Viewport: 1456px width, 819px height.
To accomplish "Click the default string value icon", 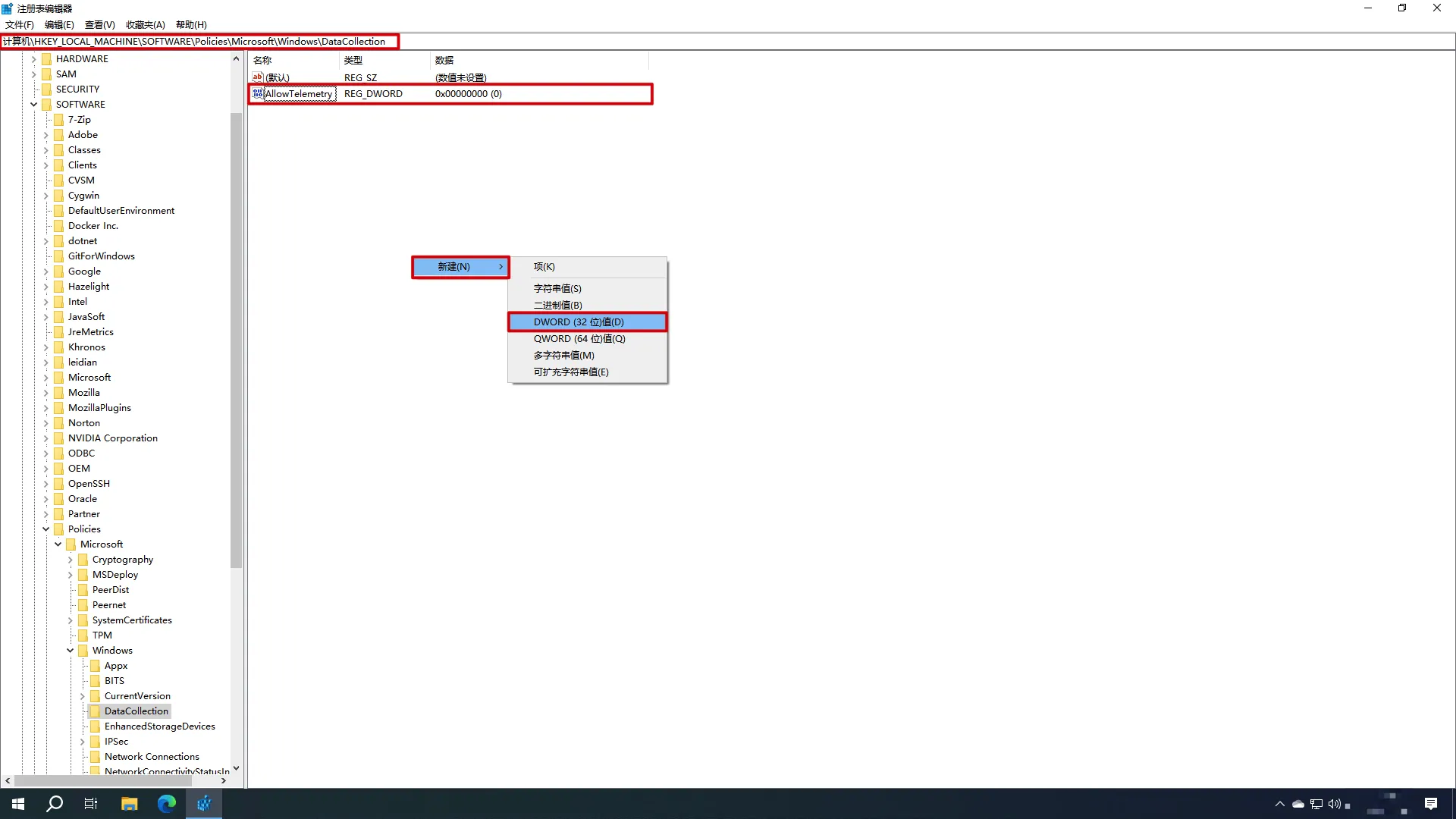I will pyautogui.click(x=258, y=77).
